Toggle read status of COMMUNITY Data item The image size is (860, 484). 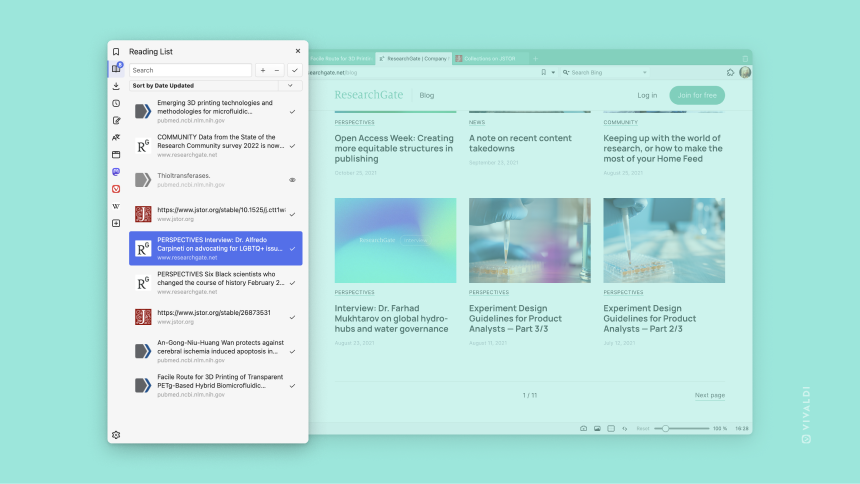(x=292, y=146)
